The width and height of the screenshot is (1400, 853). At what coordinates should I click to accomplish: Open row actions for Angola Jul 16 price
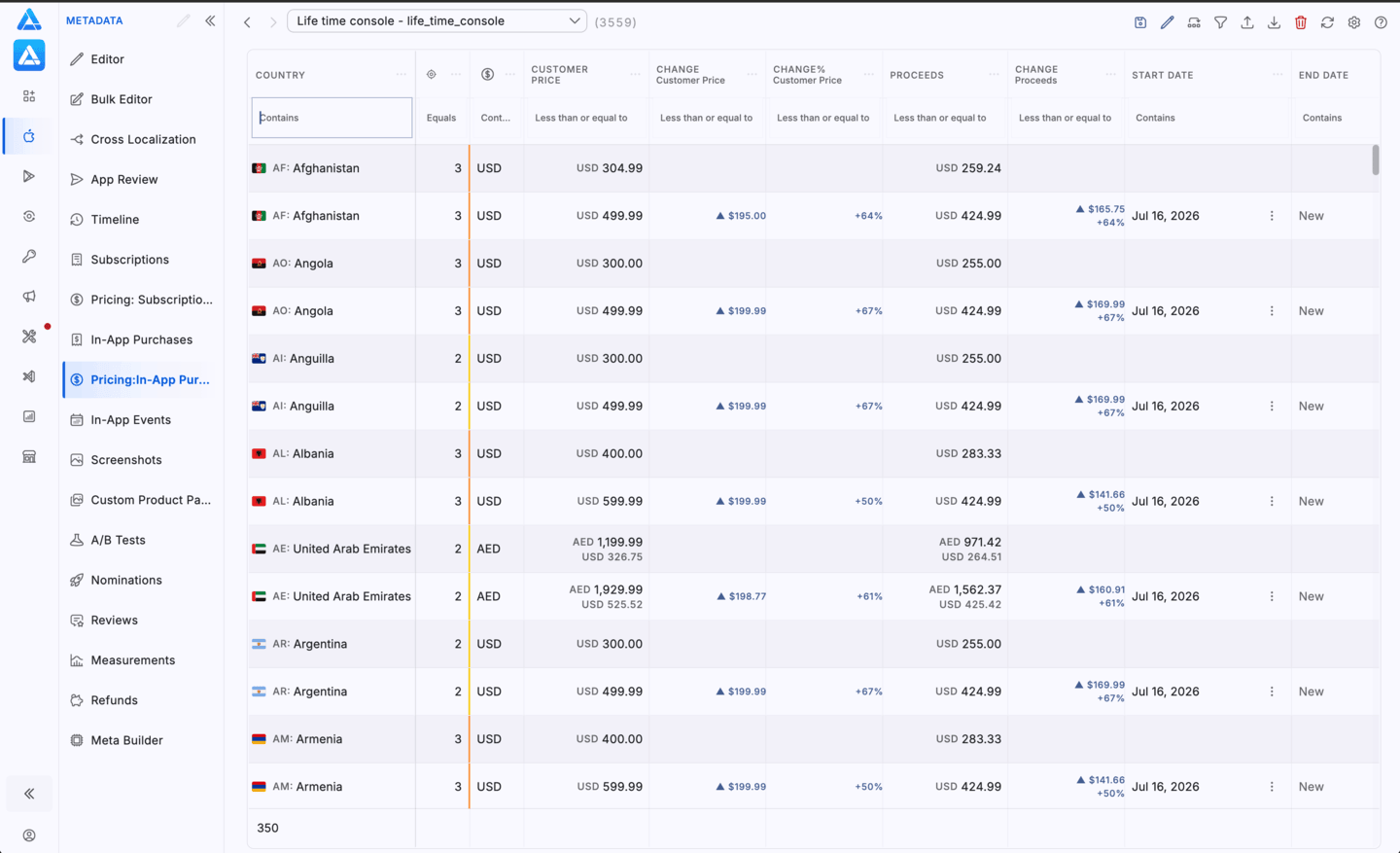click(1272, 311)
